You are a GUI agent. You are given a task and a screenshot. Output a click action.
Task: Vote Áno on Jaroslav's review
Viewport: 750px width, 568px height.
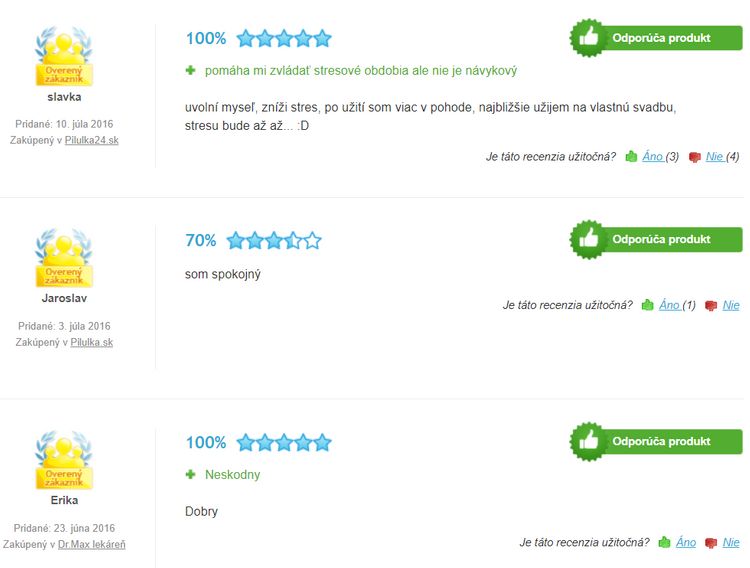click(x=669, y=305)
